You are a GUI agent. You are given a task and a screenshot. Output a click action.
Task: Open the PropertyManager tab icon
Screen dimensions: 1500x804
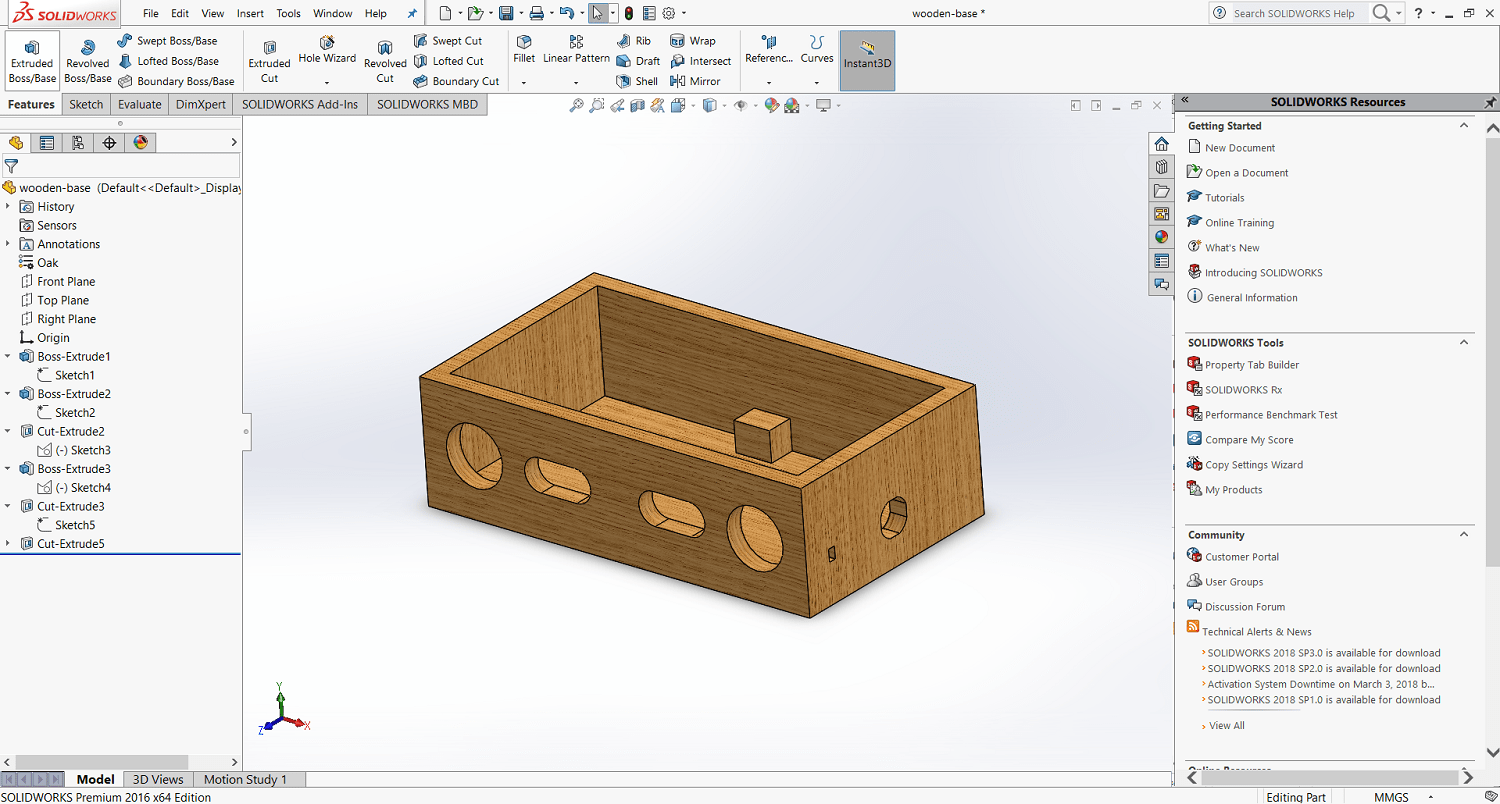(x=47, y=143)
